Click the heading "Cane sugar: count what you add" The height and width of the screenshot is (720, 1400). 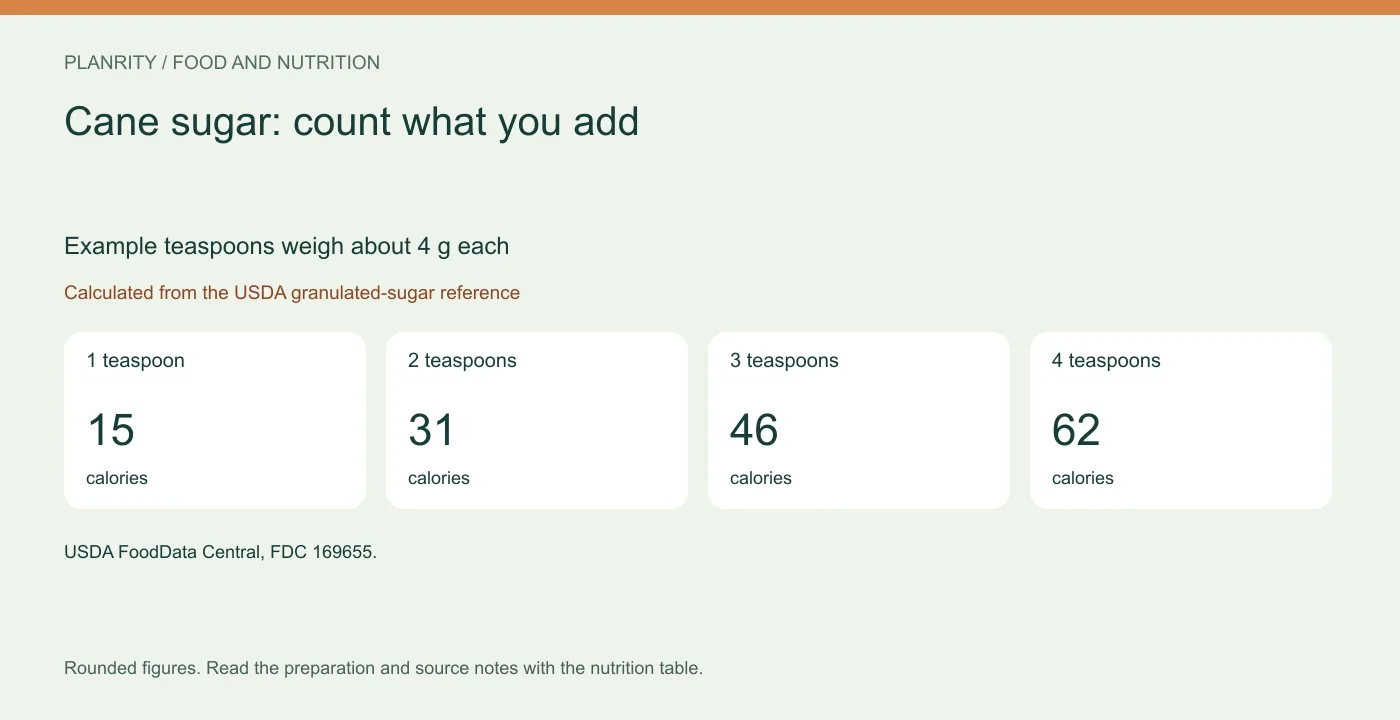pyautogui.click(x=351, y=122)
